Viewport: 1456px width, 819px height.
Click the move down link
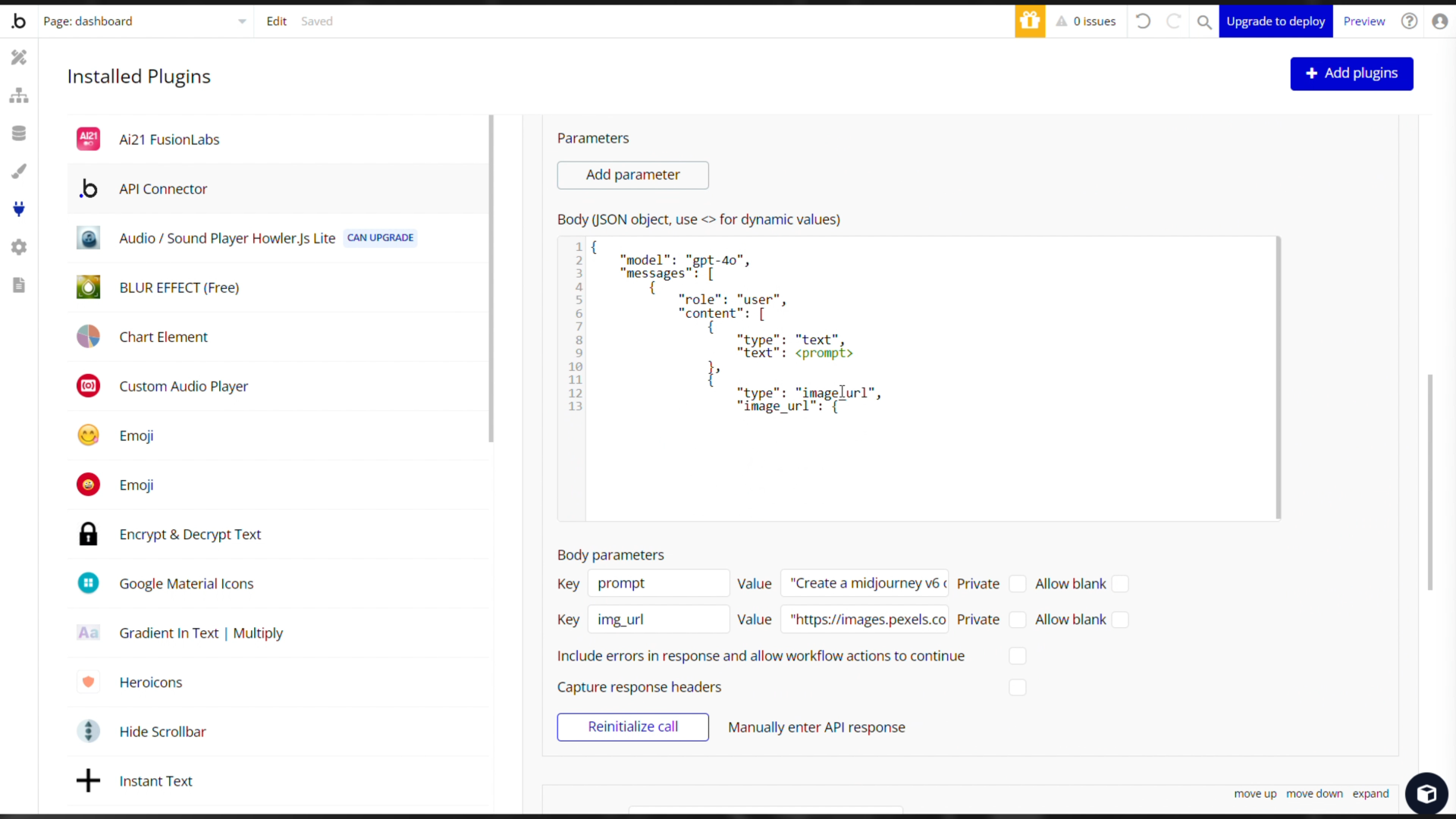point(1314,793)
